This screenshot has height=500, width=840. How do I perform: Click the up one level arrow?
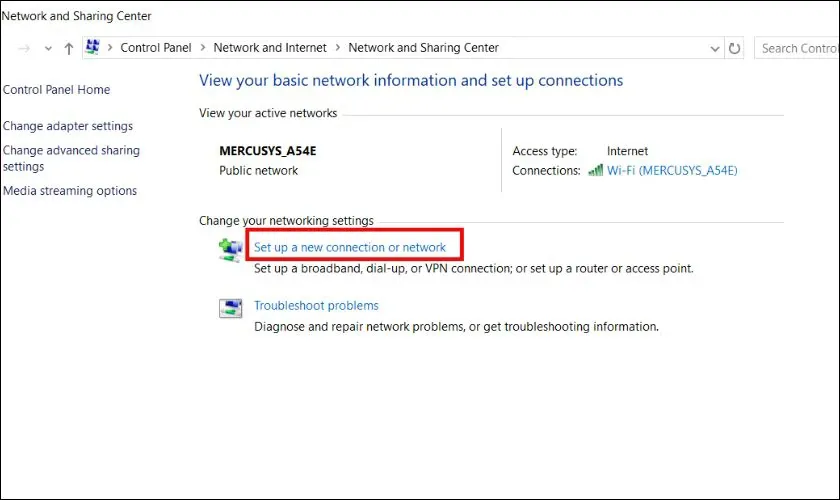(x=68, y=48)
